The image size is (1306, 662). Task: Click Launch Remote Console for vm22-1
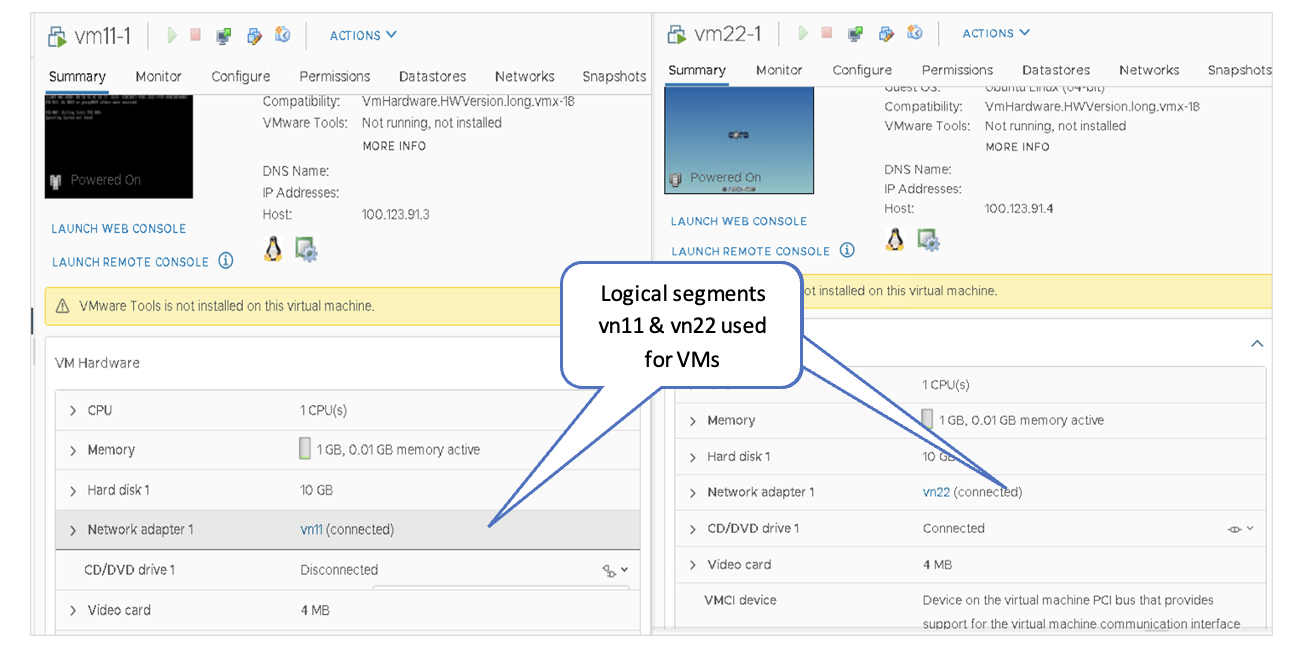click(x=751, y=251)
